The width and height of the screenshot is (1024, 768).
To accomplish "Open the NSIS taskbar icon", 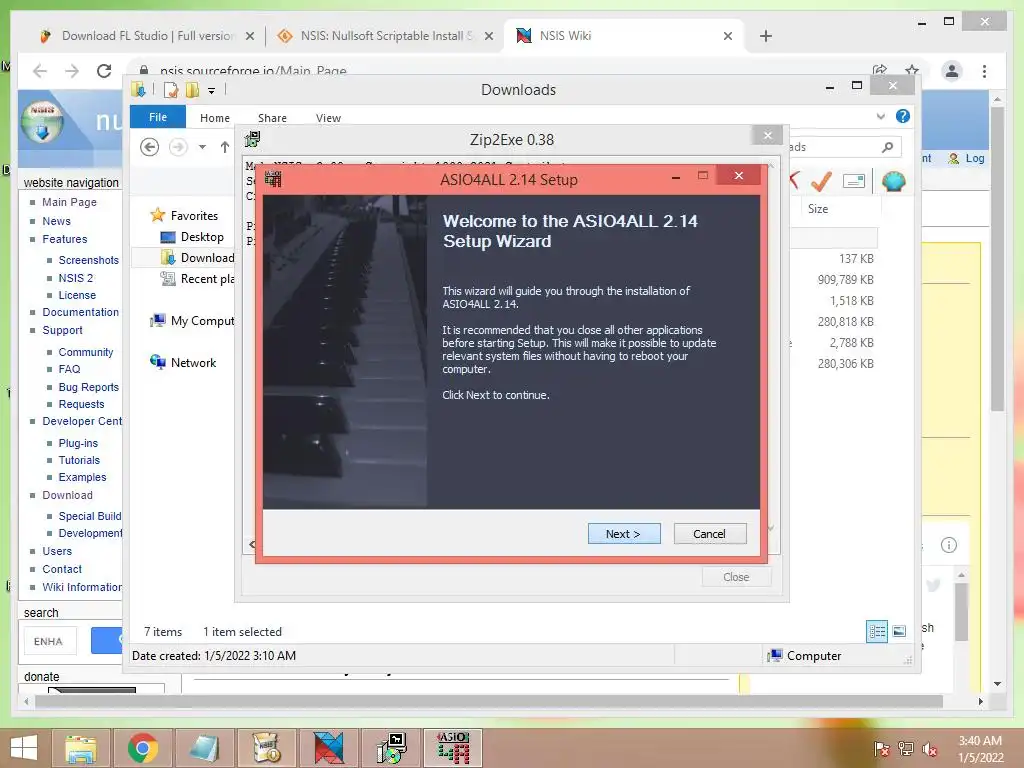I will [x=266, y=748].
